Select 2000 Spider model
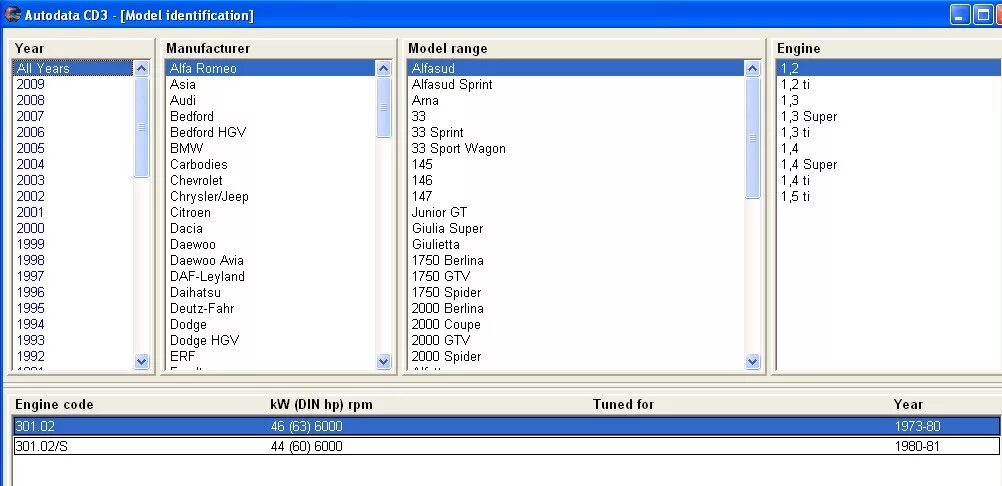The image size is (1002, 486). click(x=446, y=356)
